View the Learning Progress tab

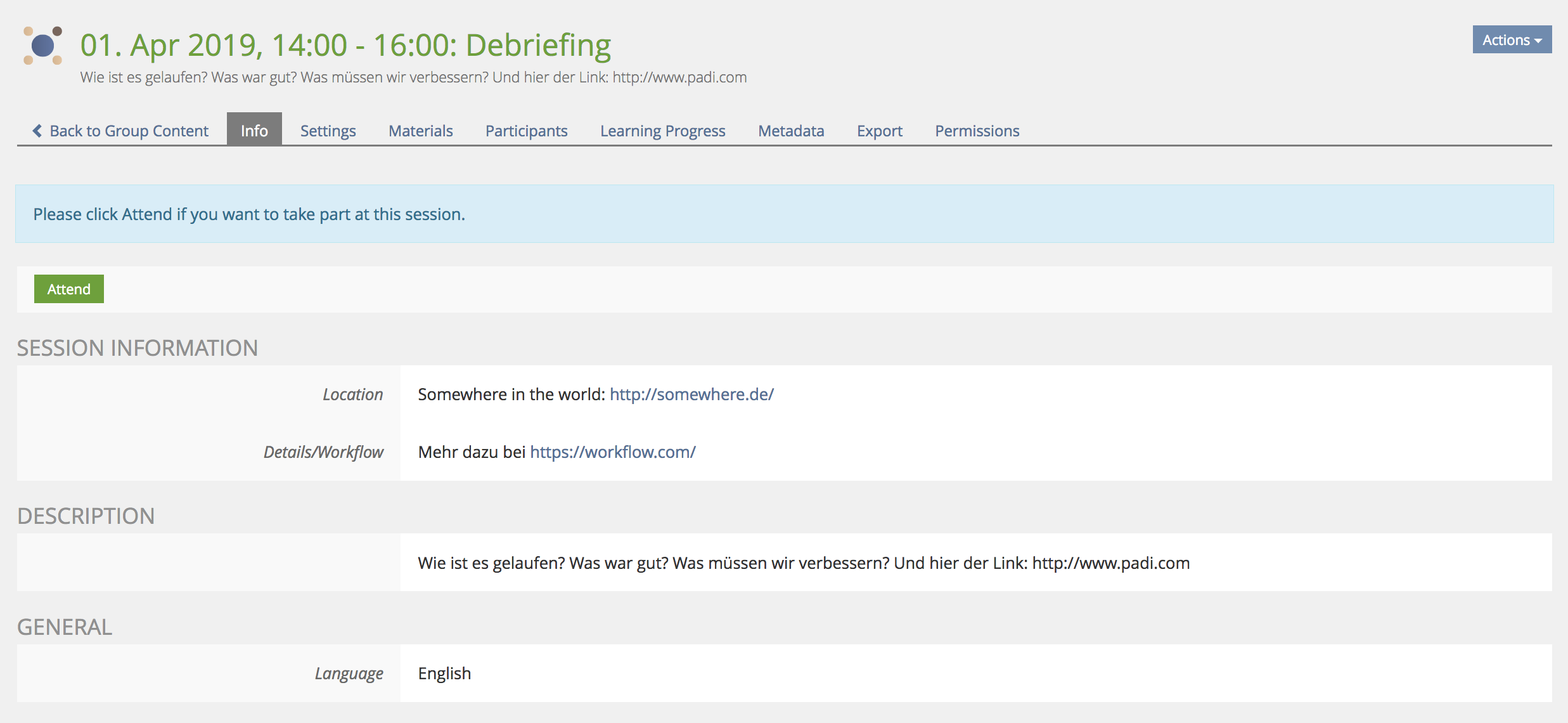coord(662,131)
